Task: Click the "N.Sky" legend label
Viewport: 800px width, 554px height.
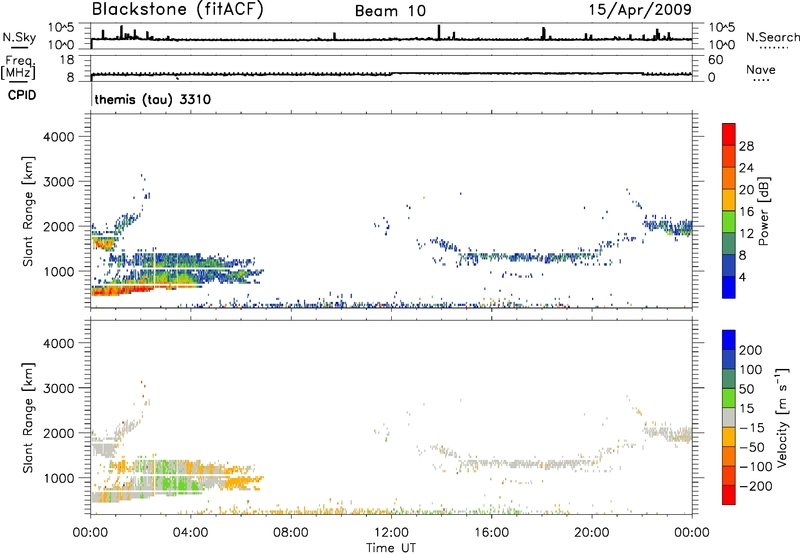Action: pyautogui.click(x=19, y=38)
